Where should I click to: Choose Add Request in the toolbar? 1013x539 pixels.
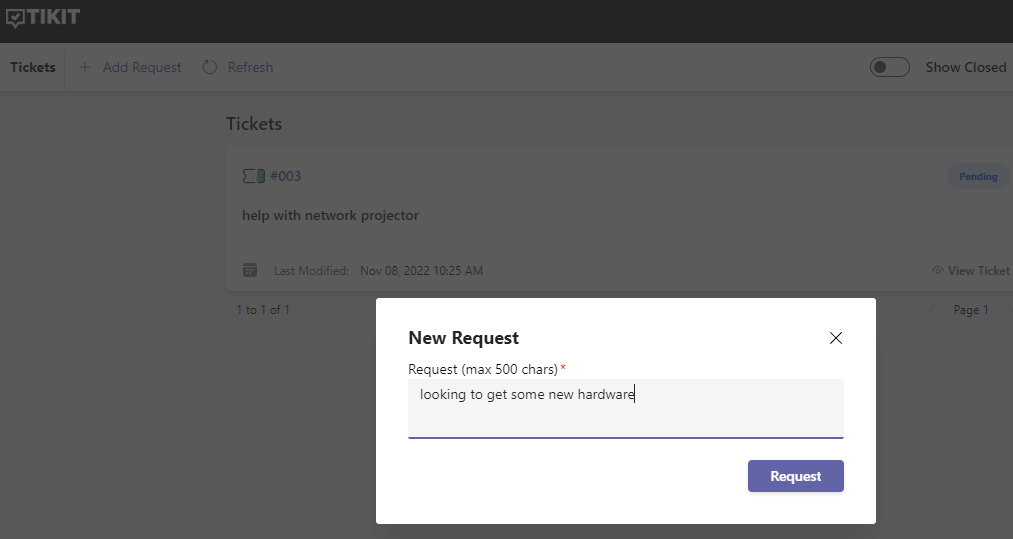coord(142,67)
